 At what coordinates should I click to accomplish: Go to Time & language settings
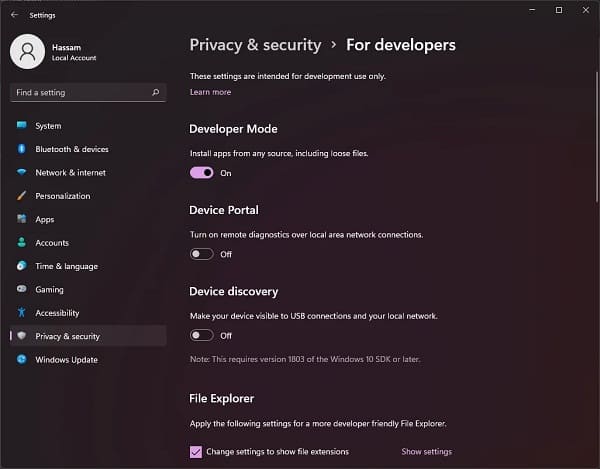(66, 266)
